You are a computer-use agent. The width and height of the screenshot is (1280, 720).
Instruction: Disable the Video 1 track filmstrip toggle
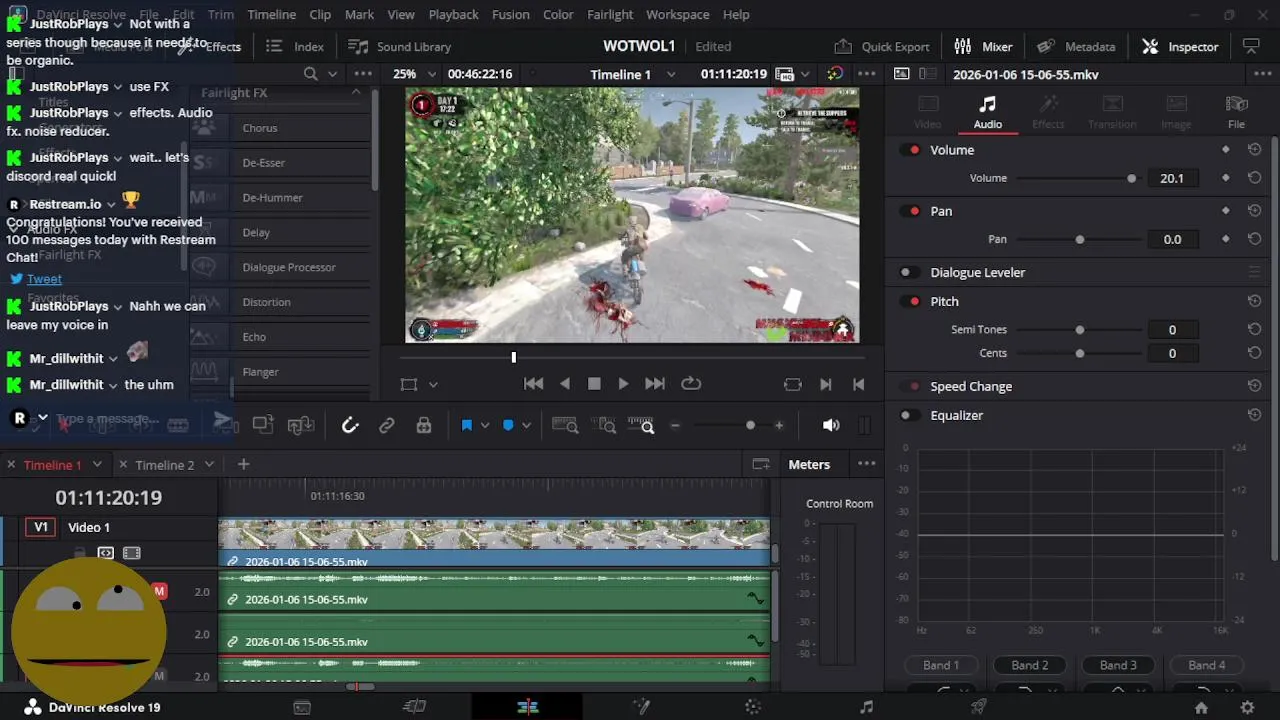[x=131, y=553]
